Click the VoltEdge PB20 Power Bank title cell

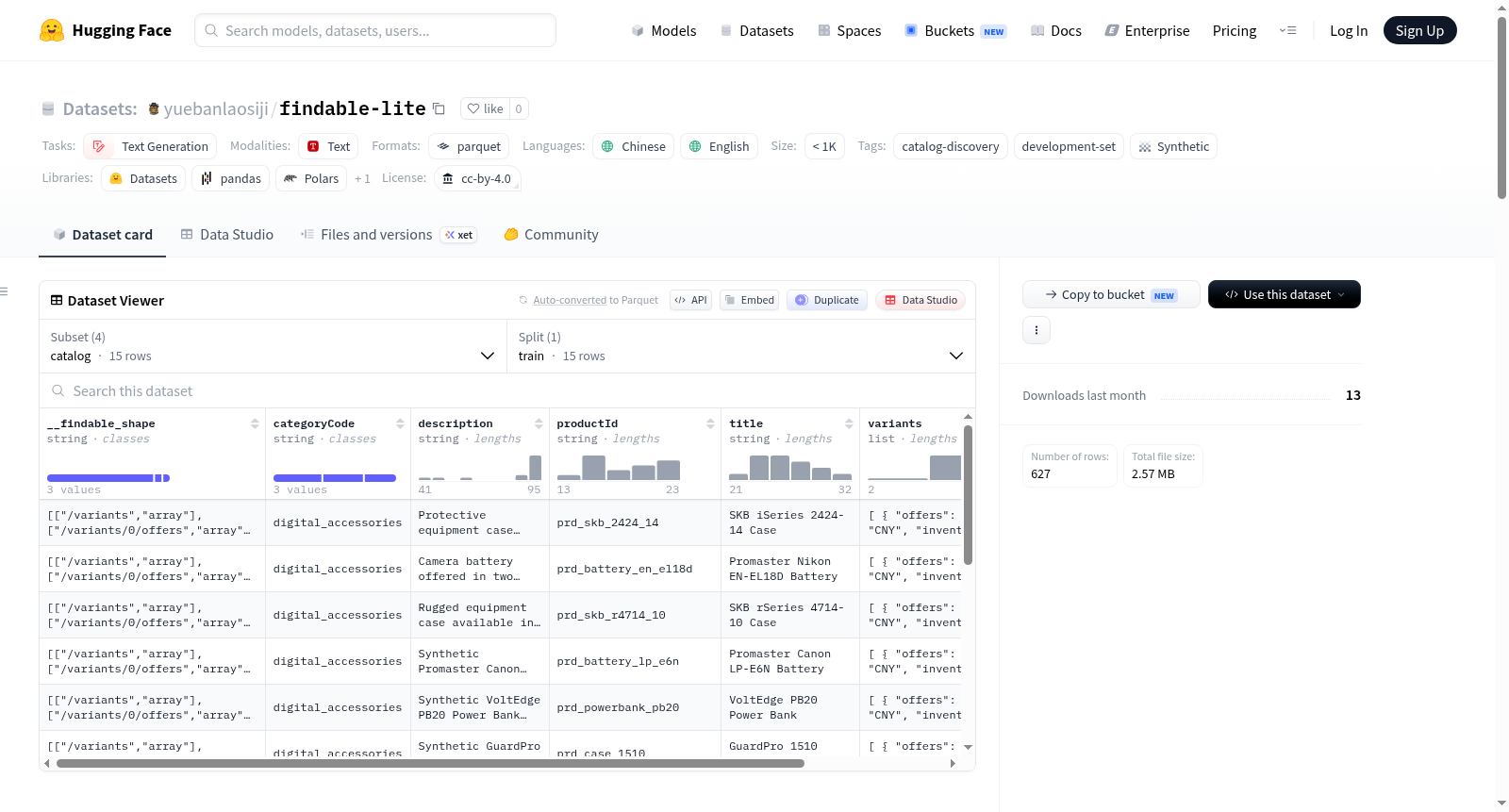tap(790, 707)
